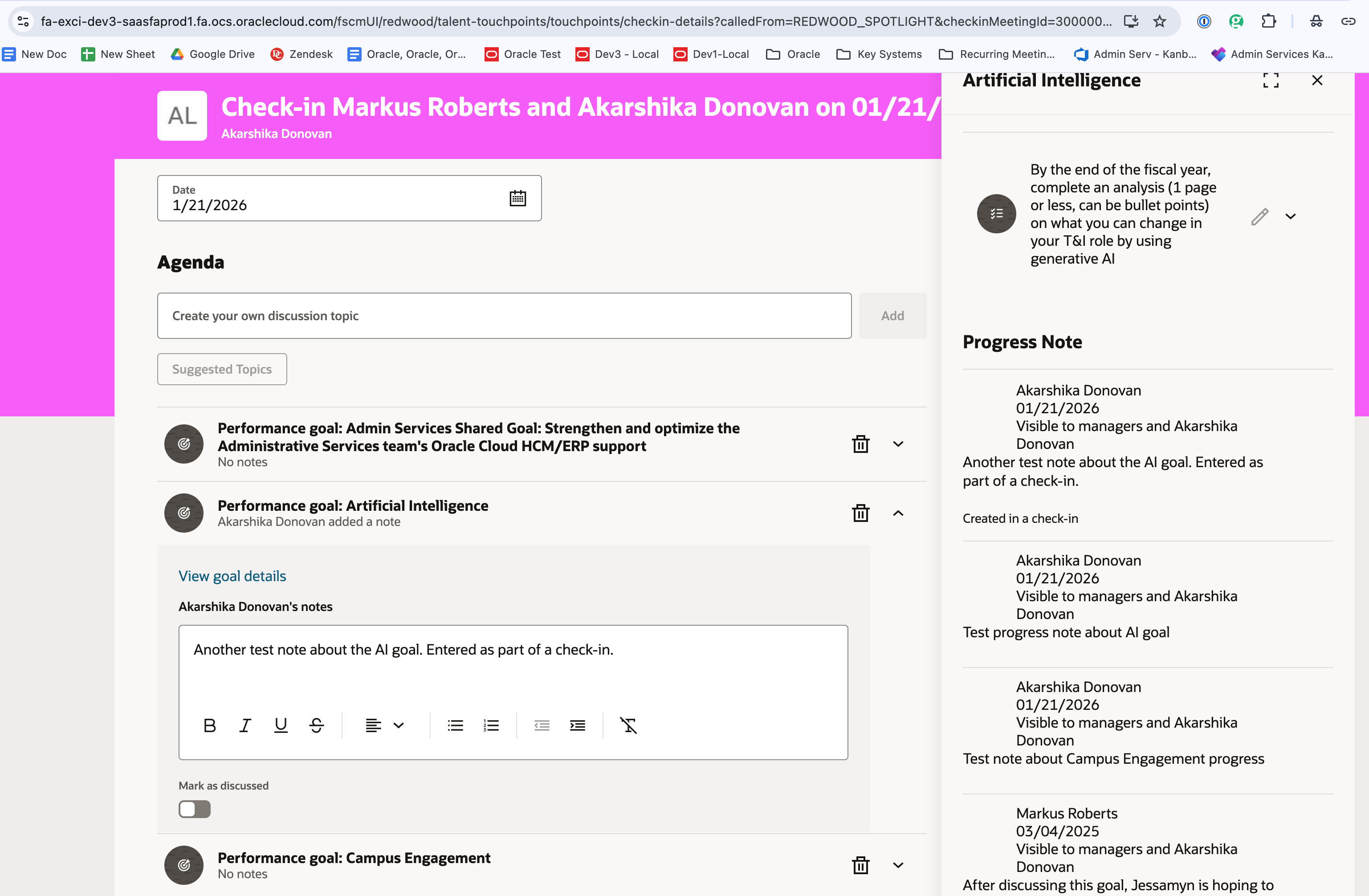
Task: Focus the Create your own discussion topic field
Action: 504,315
